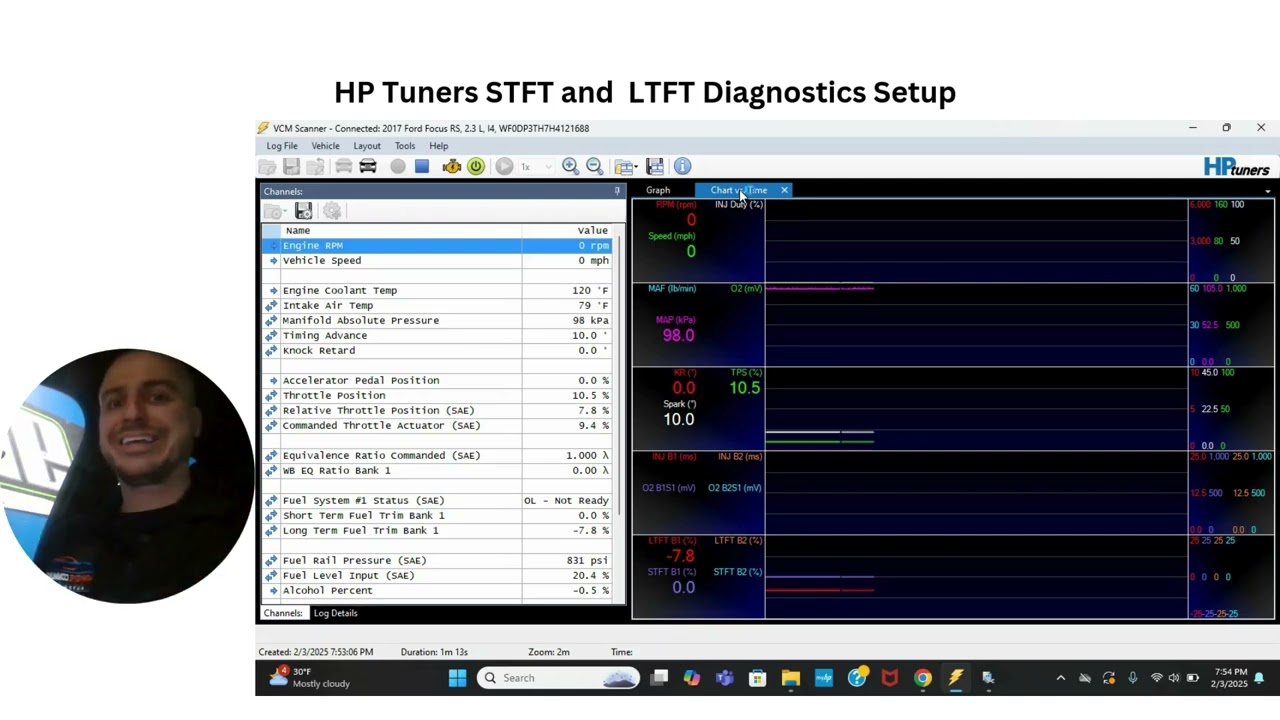Image resolution: width=1280 pixels, height=720 pixels.
Task: Select the Equivalence Ratio Commanded (SAE) row
Action: [438, 455]
